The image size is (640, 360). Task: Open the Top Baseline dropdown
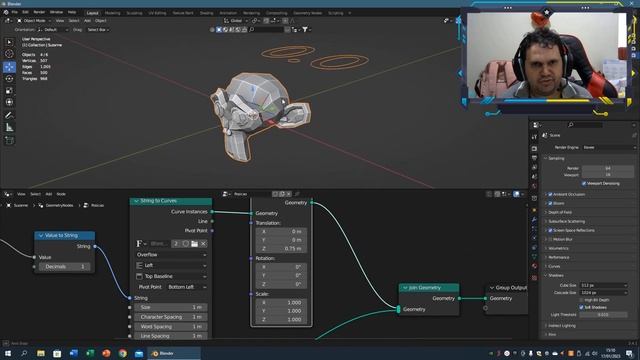pos(171,276)
